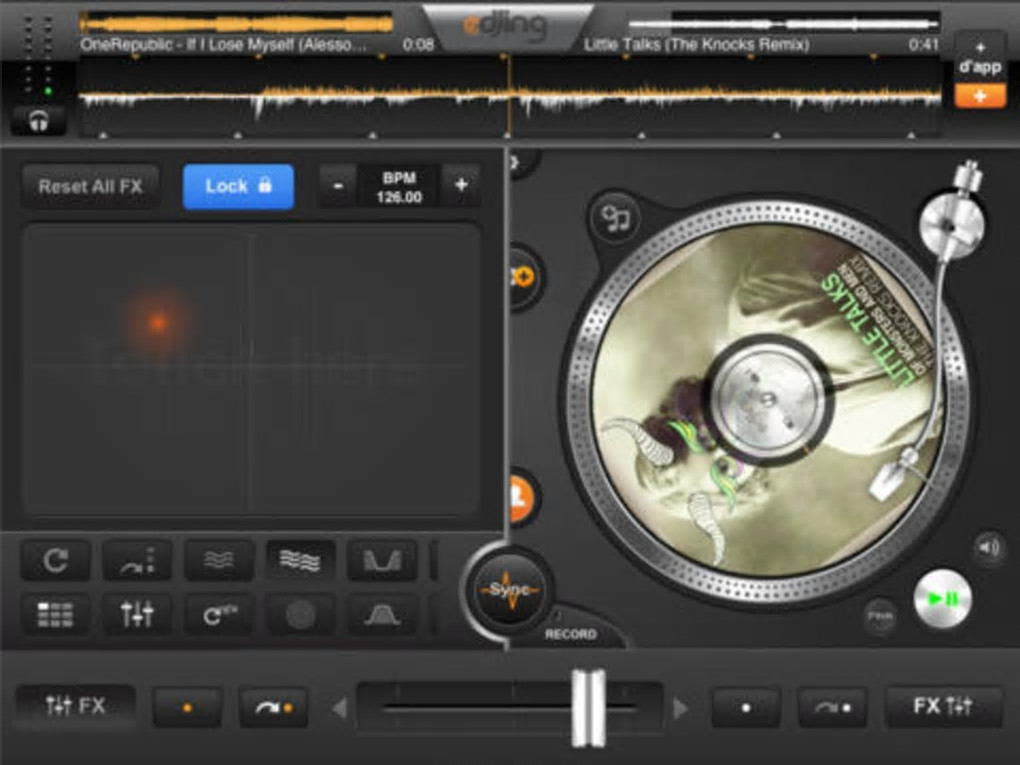Screen dimensions: 1020x765
Task: Open FX panel for left deck
Action: (x=75, y=706)
